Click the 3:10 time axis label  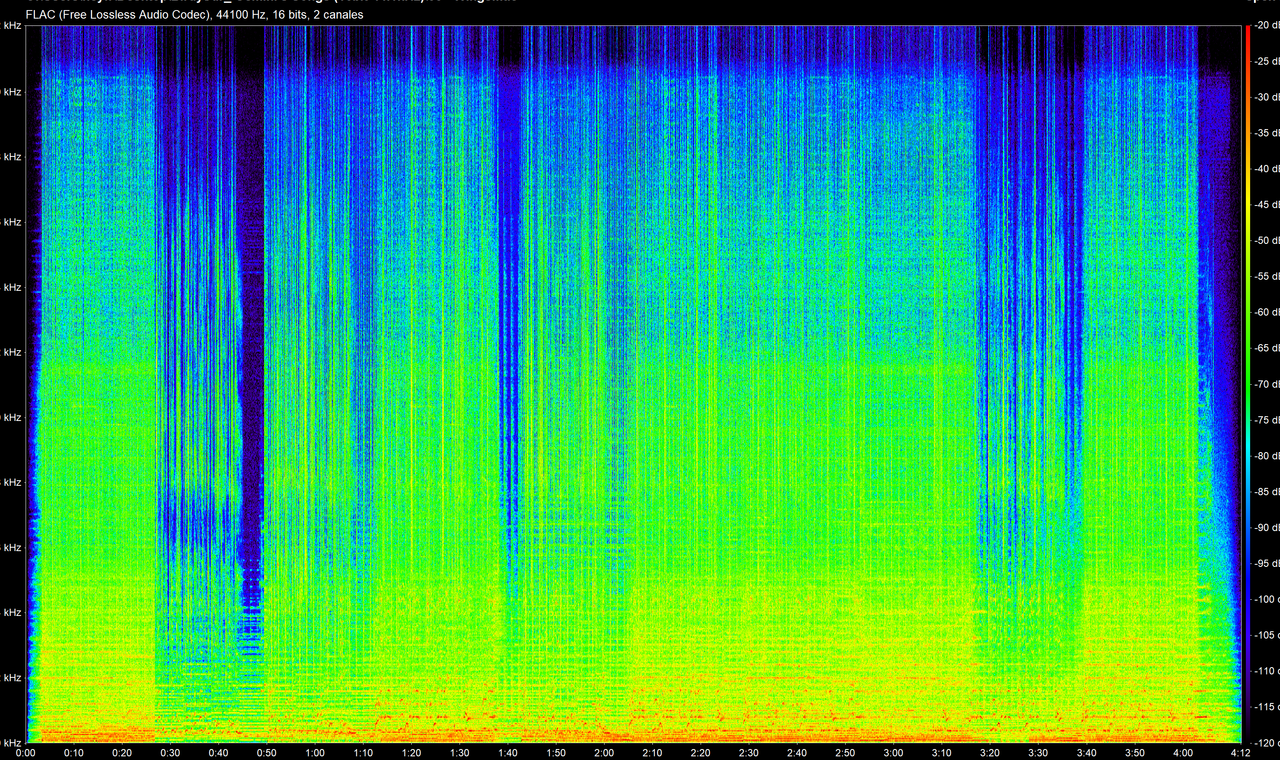tap(942, 752)
